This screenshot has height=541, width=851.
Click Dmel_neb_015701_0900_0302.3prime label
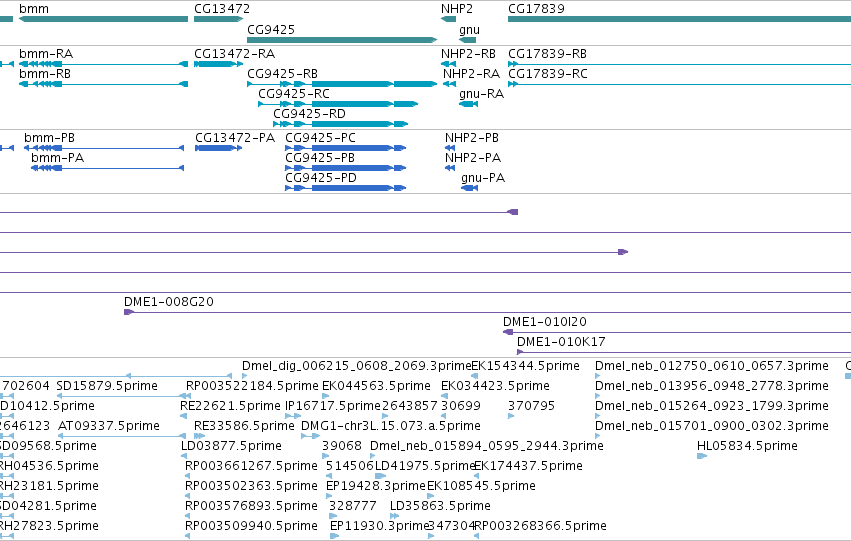point(712,426)
